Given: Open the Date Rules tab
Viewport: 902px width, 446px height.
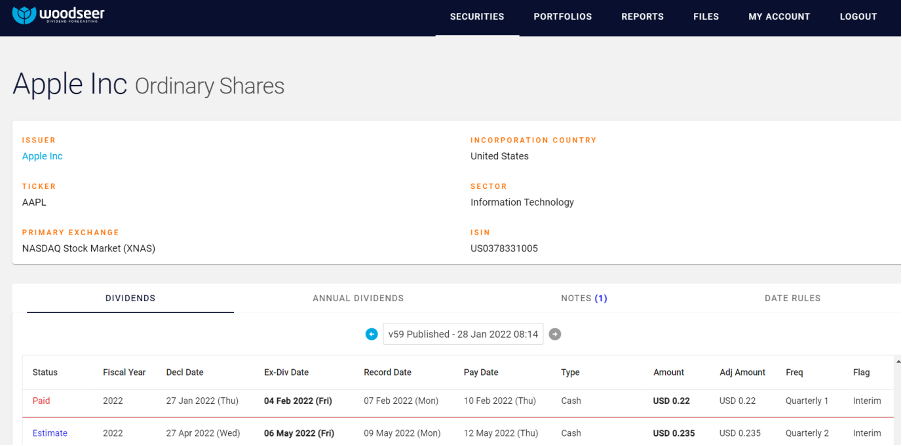Looking at the screenshot, I should 792,298.
